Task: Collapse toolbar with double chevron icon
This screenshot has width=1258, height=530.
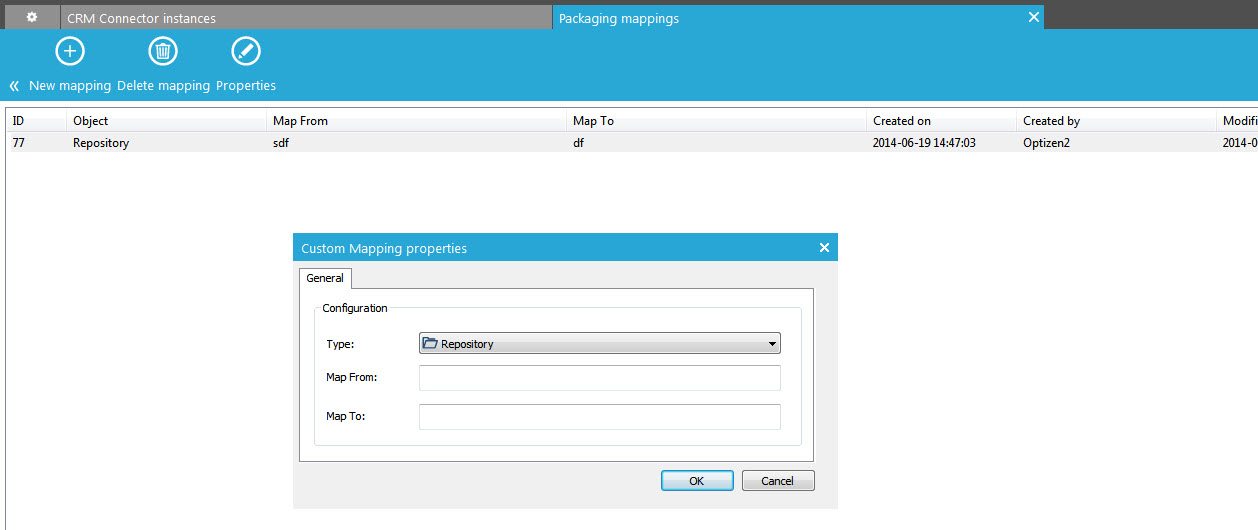Action: pos(14,86)
